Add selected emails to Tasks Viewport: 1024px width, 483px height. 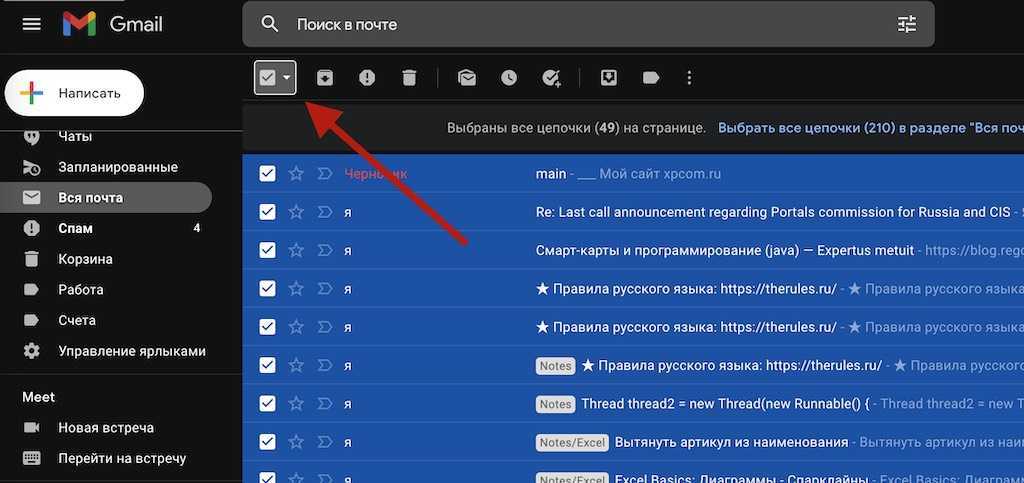coord(551,78)
